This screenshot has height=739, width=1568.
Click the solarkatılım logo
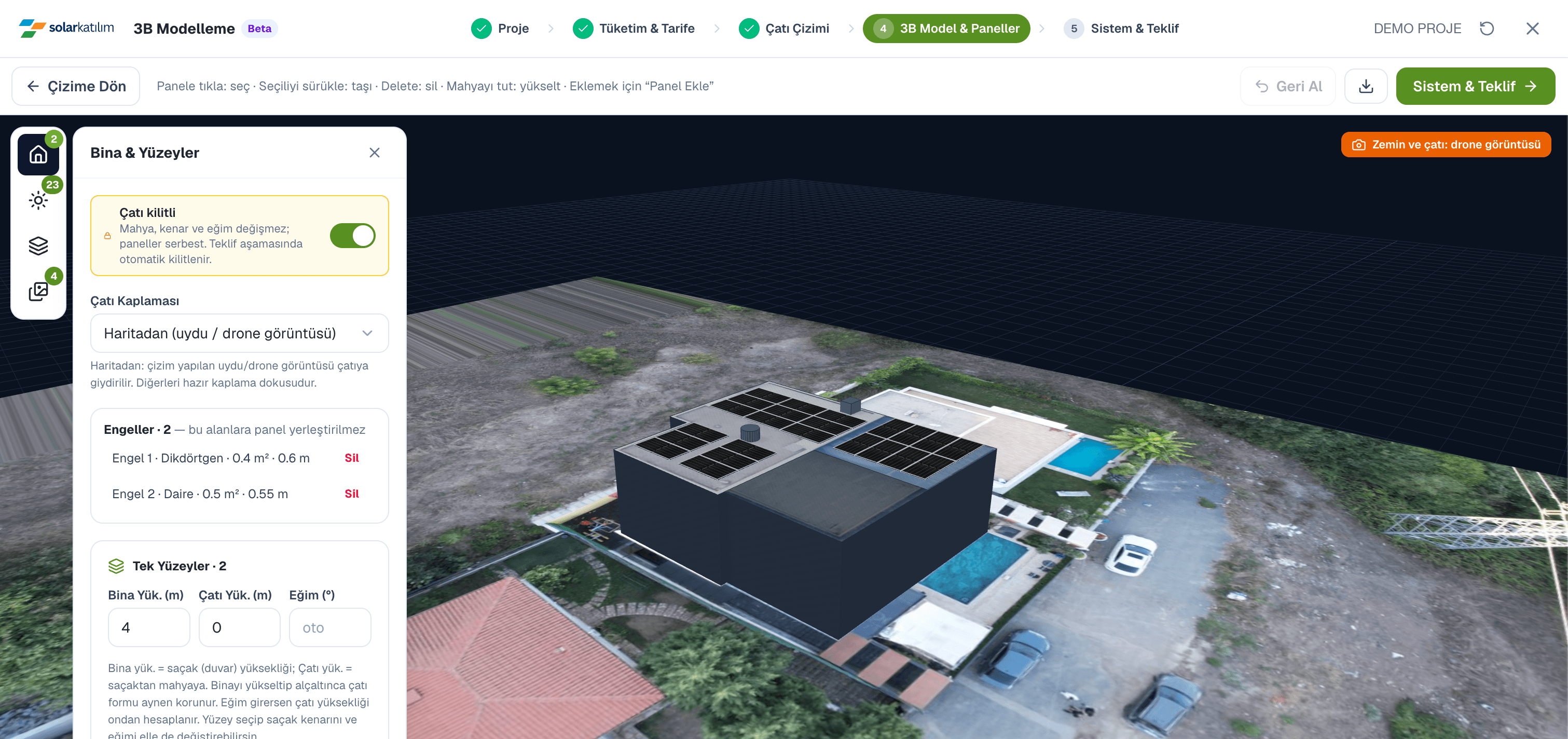pyautogui.click(x=66, y=28)
